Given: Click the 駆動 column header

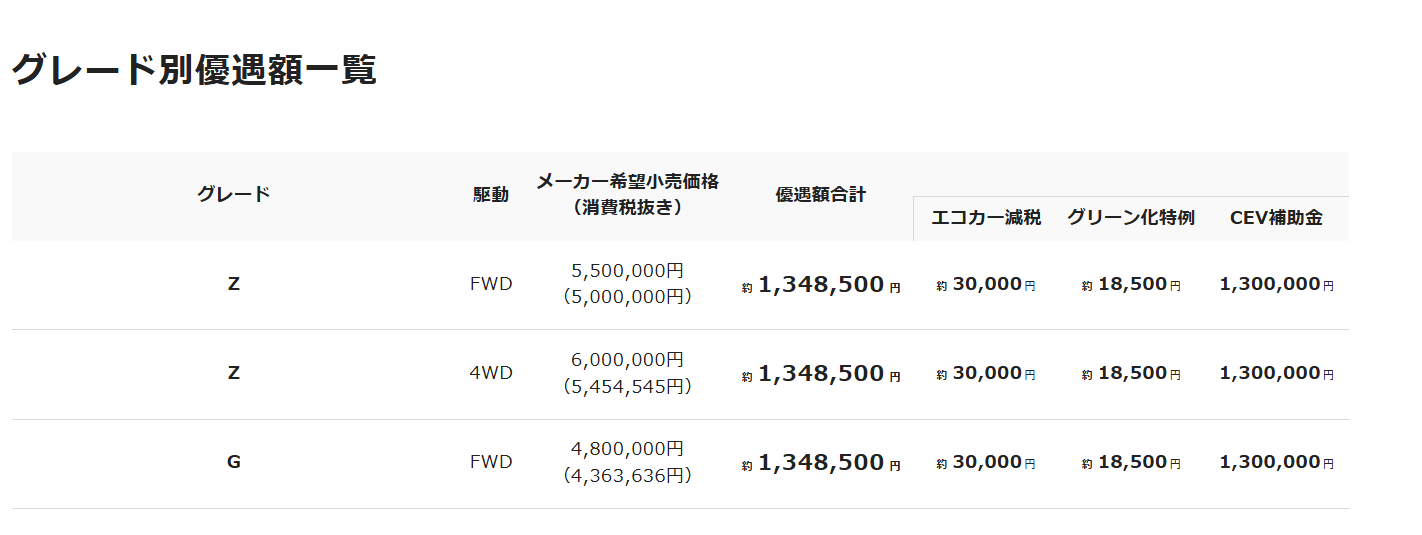Looking at the screenshot, I should [x=490, y=195].
